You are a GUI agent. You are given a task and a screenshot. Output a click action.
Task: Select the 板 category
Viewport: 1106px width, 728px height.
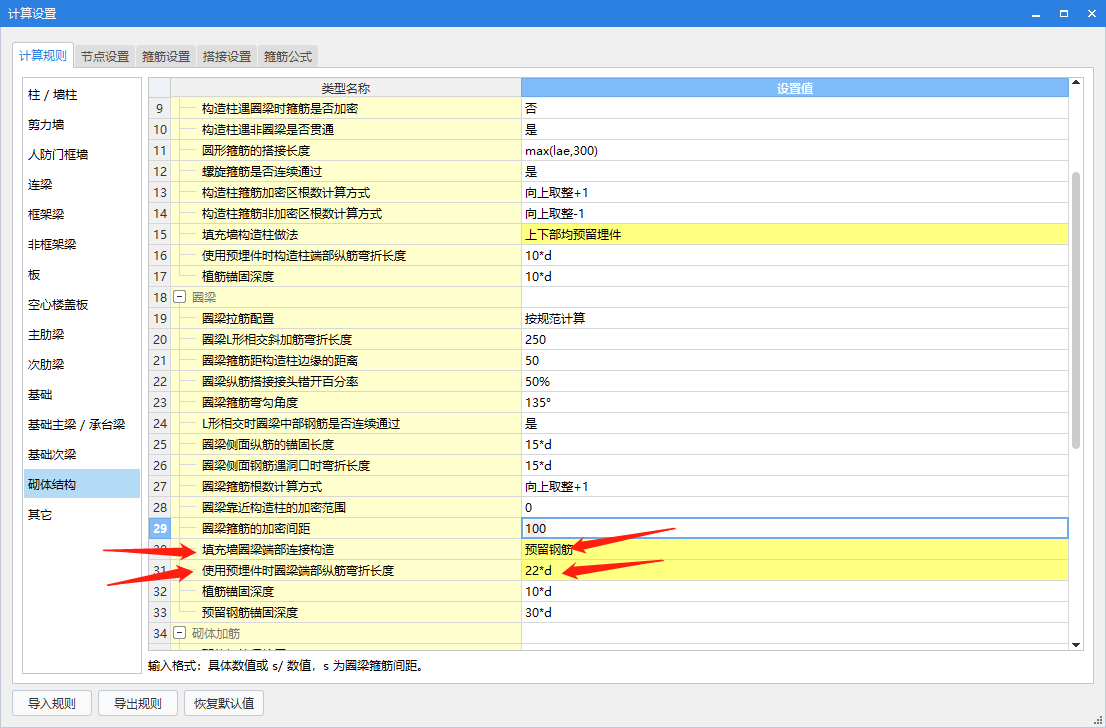[82, 274]
